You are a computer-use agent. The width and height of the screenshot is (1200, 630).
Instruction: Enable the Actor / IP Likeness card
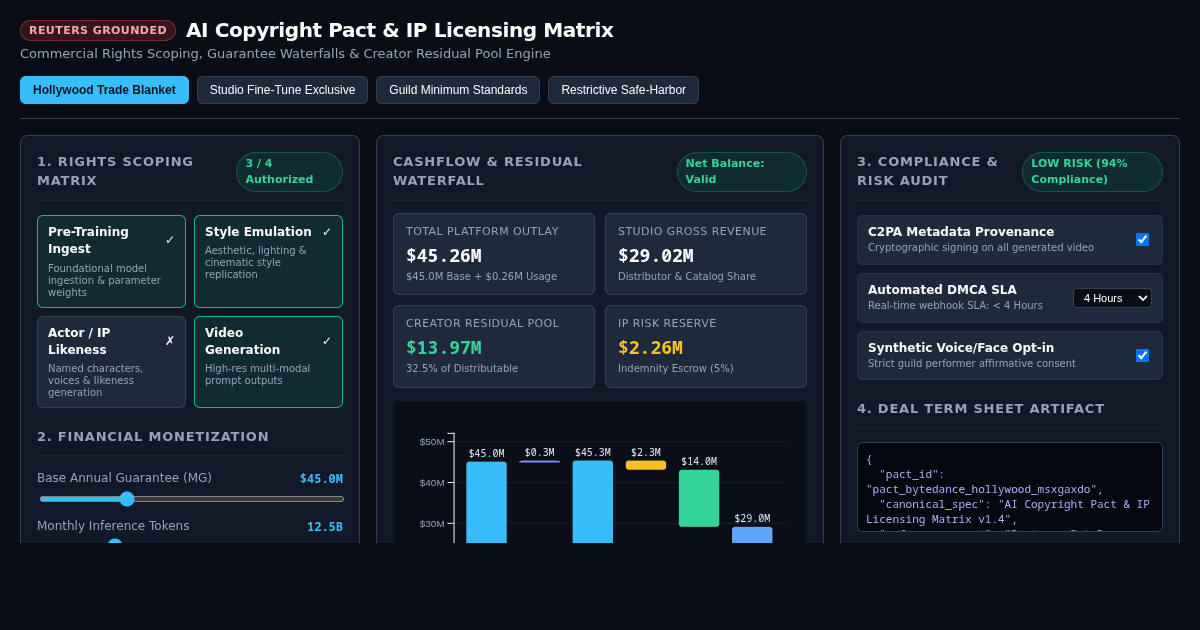pos(111,362)
